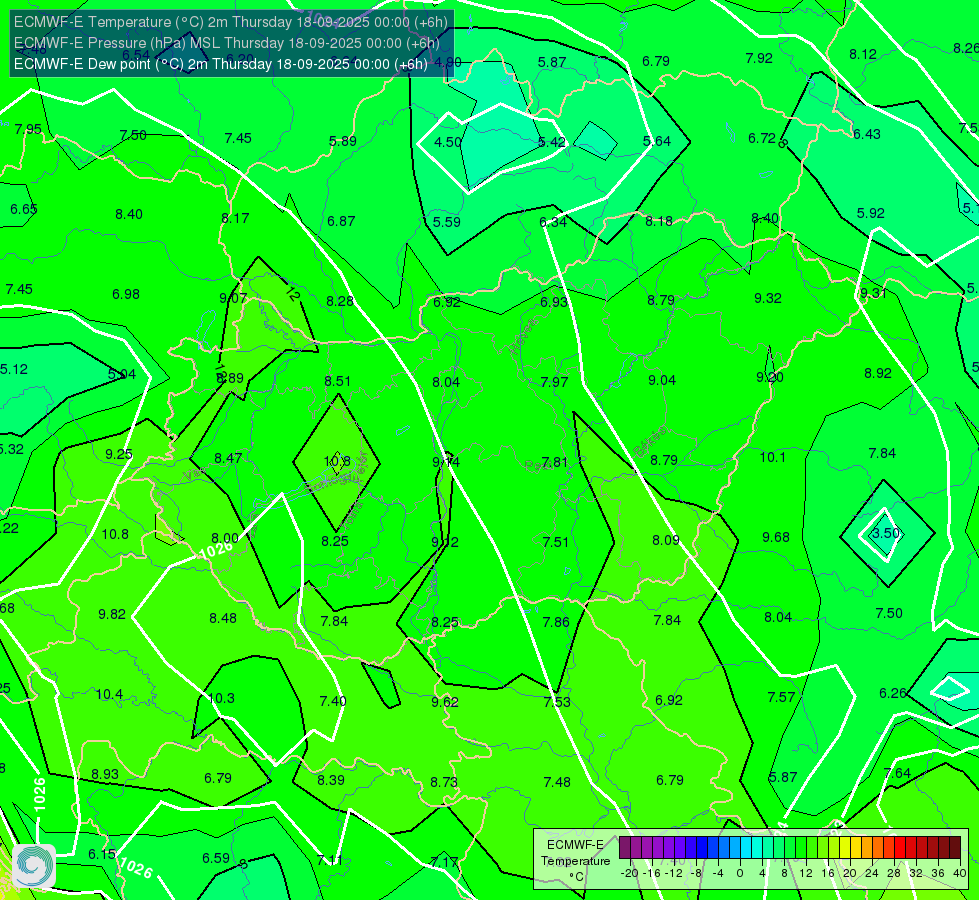Click the swirl logo icon at bottom-left

[x=34, y=866]
